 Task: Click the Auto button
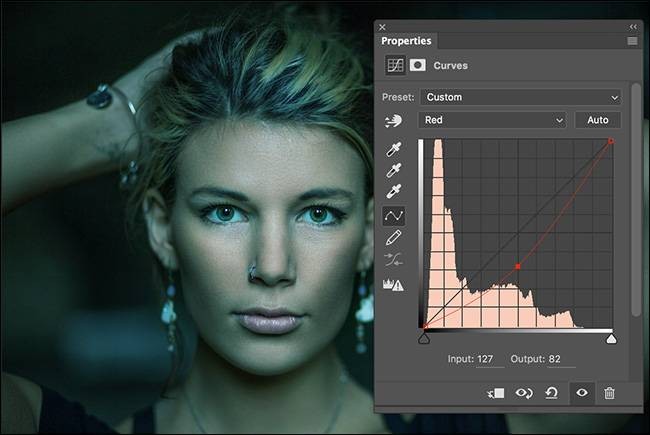point(597,120)
